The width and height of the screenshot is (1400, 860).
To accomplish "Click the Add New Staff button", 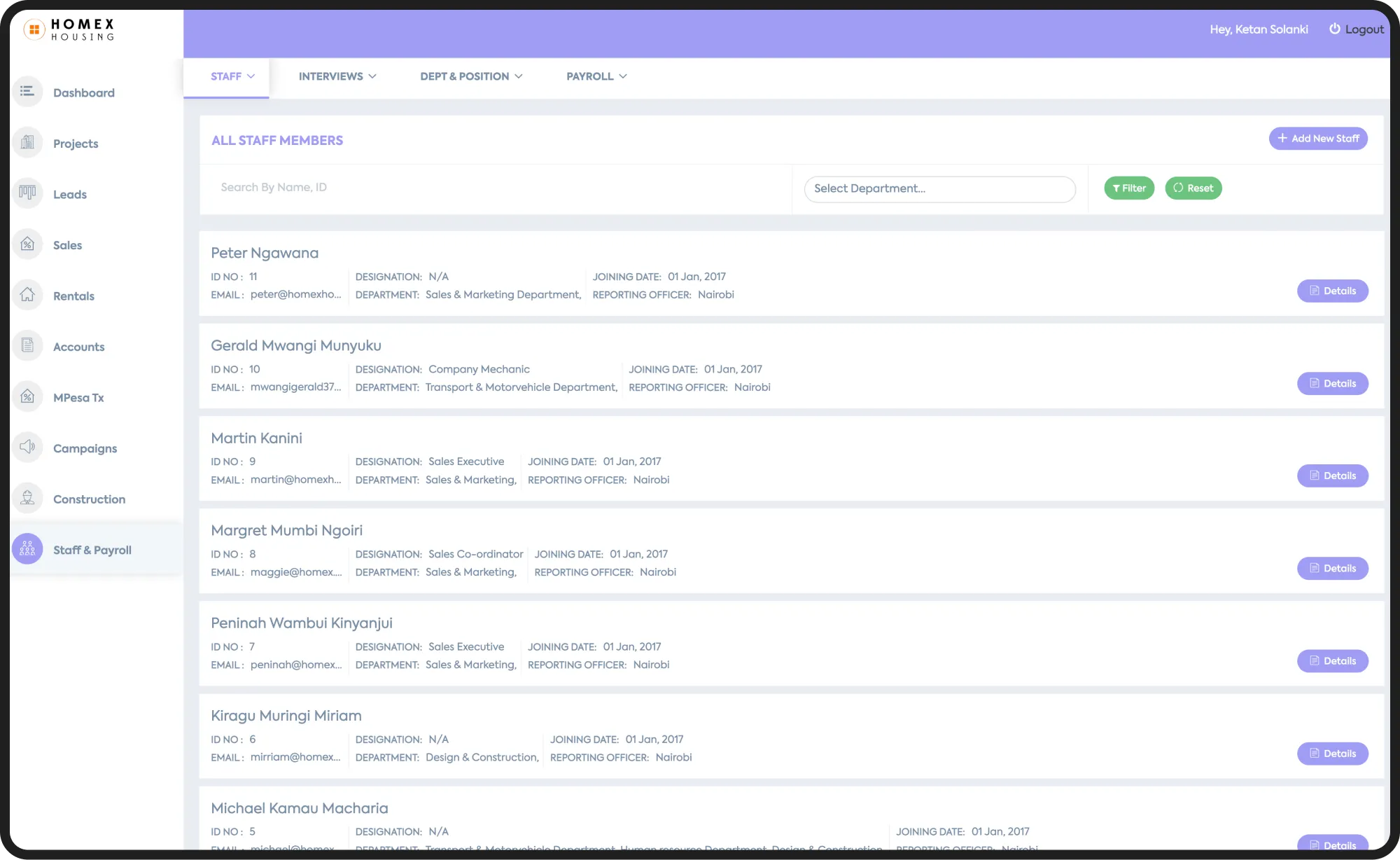I will click(1318, 138).
